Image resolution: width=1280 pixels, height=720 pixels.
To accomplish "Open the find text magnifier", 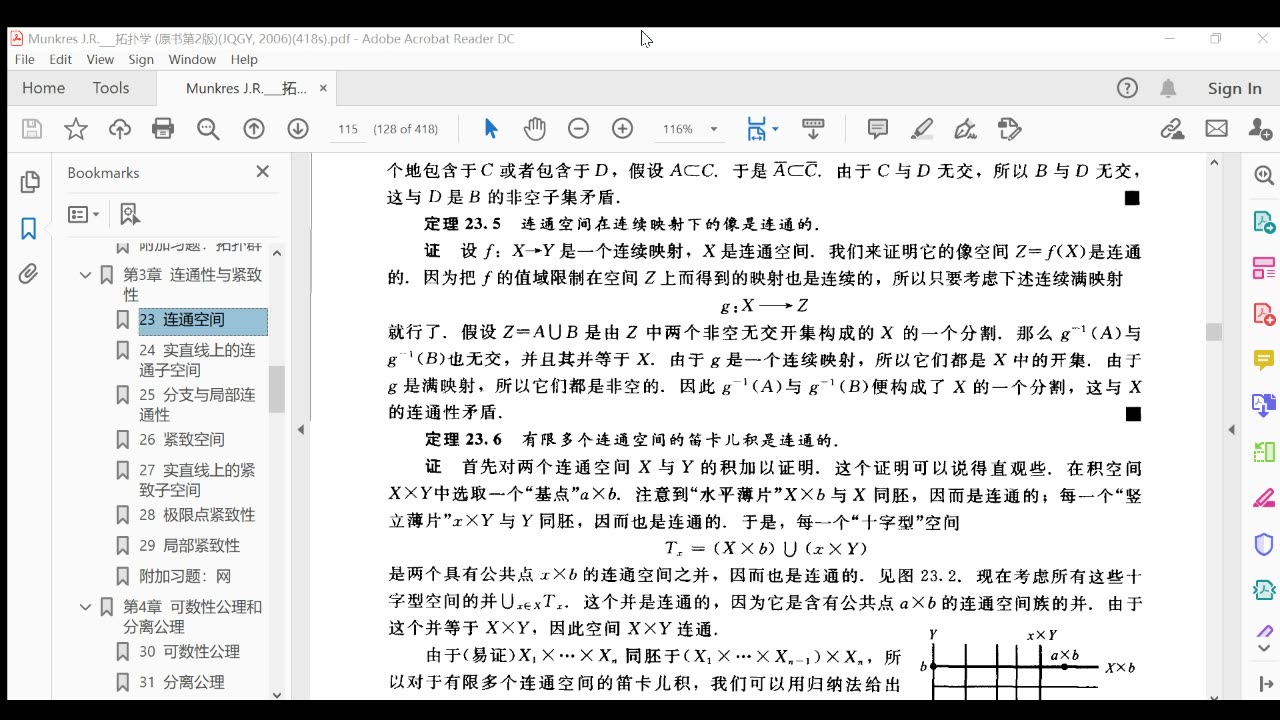I will click(208, 129).
